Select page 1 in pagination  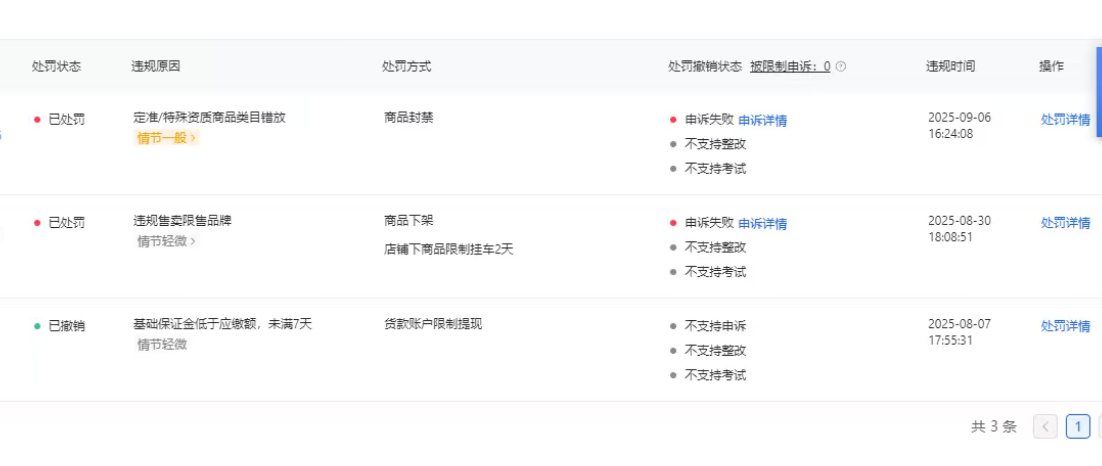pos(1077,427)
